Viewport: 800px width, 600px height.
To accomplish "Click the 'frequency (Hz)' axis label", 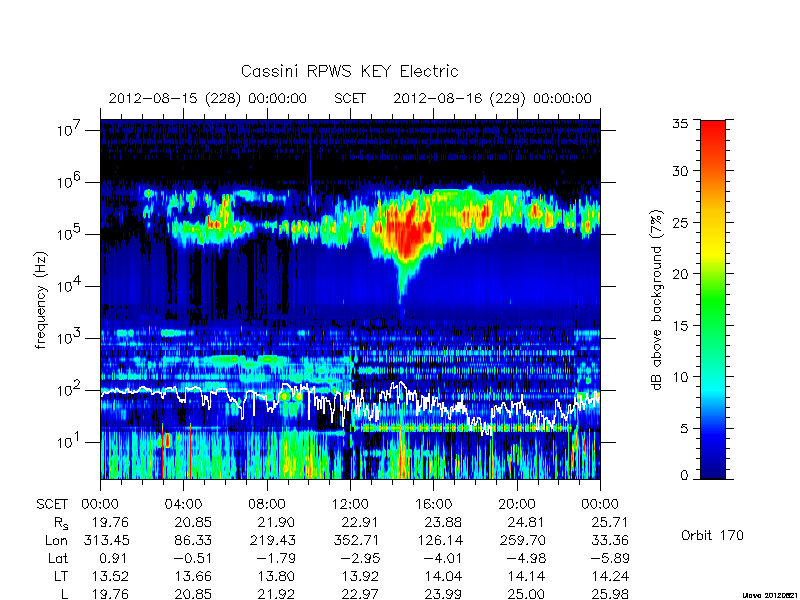I will [41, 301].
